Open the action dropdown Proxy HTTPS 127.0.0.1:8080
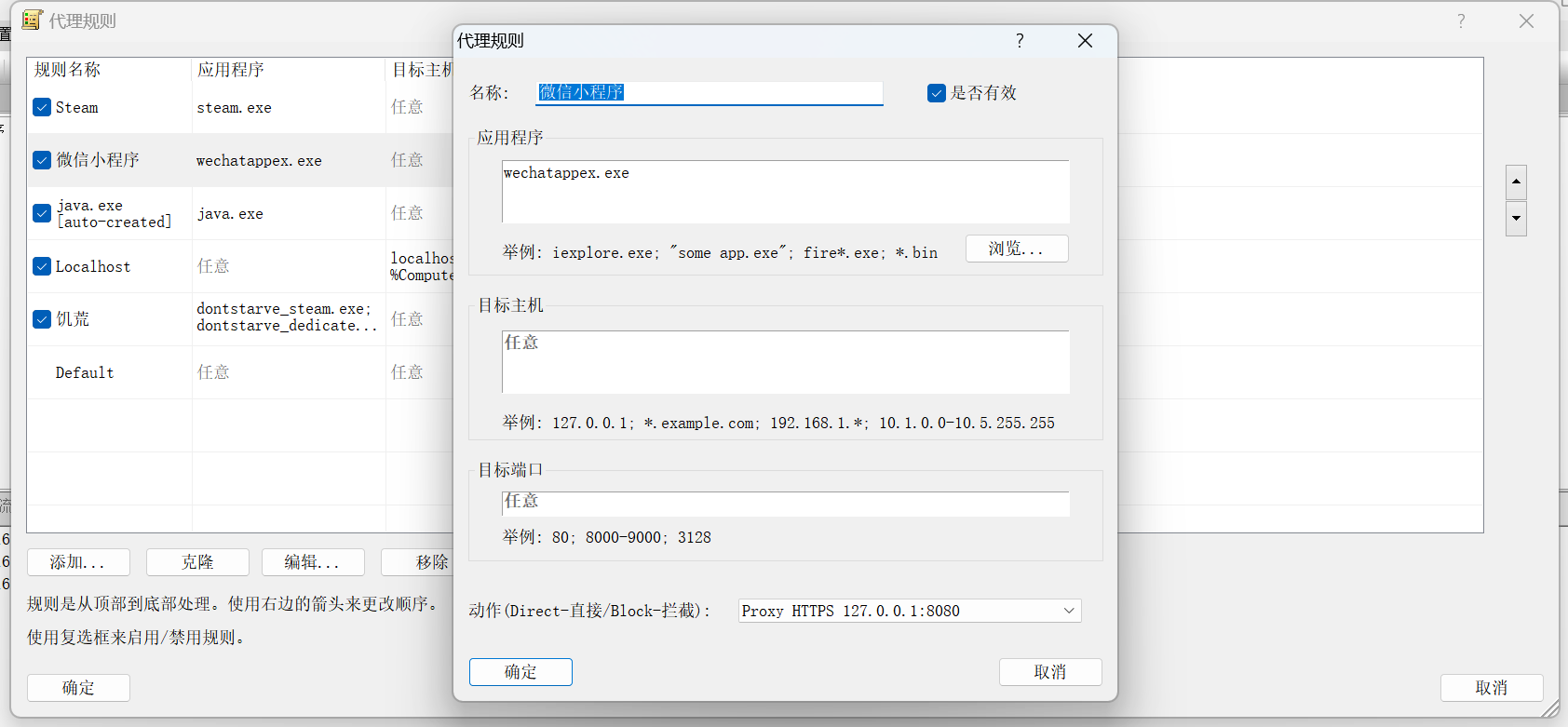The image size is (1568, 727). point(909,611)
